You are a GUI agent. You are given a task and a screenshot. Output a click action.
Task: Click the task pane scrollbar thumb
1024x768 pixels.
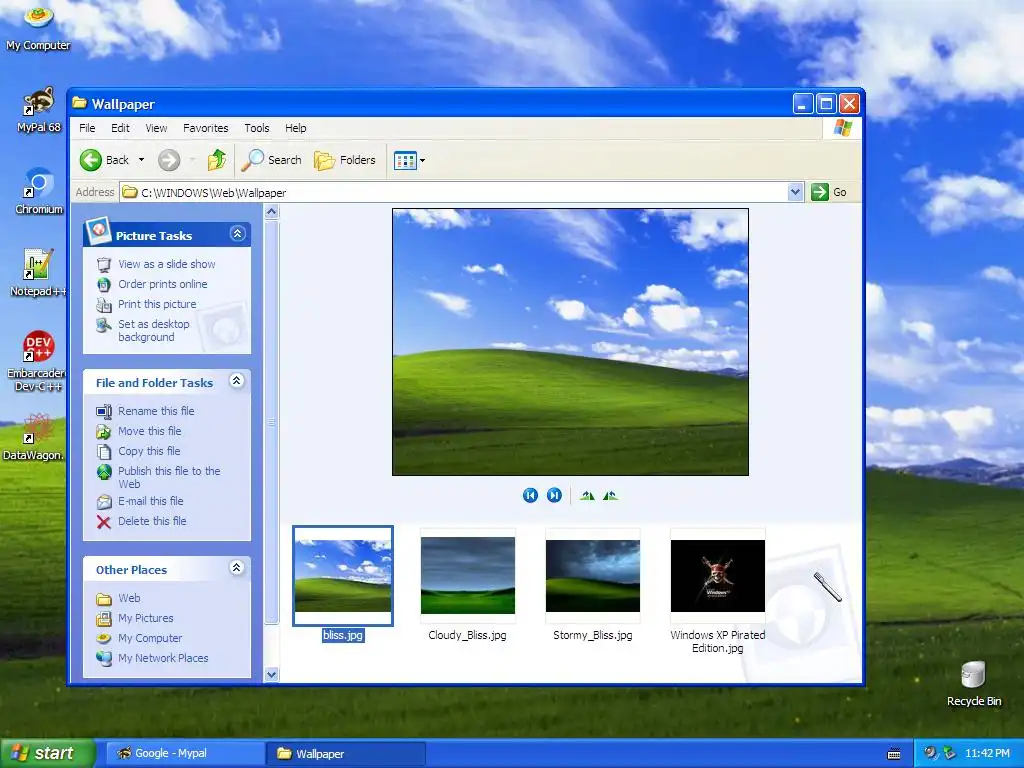(x=272, y=423)
